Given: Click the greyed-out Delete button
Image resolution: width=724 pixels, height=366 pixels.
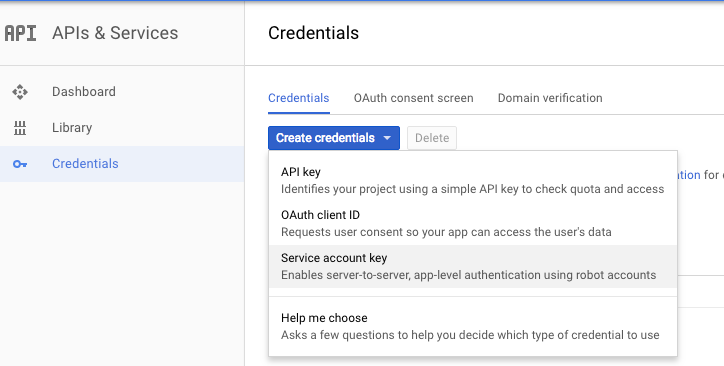Looking at the screenshot, I should point(432,138).
